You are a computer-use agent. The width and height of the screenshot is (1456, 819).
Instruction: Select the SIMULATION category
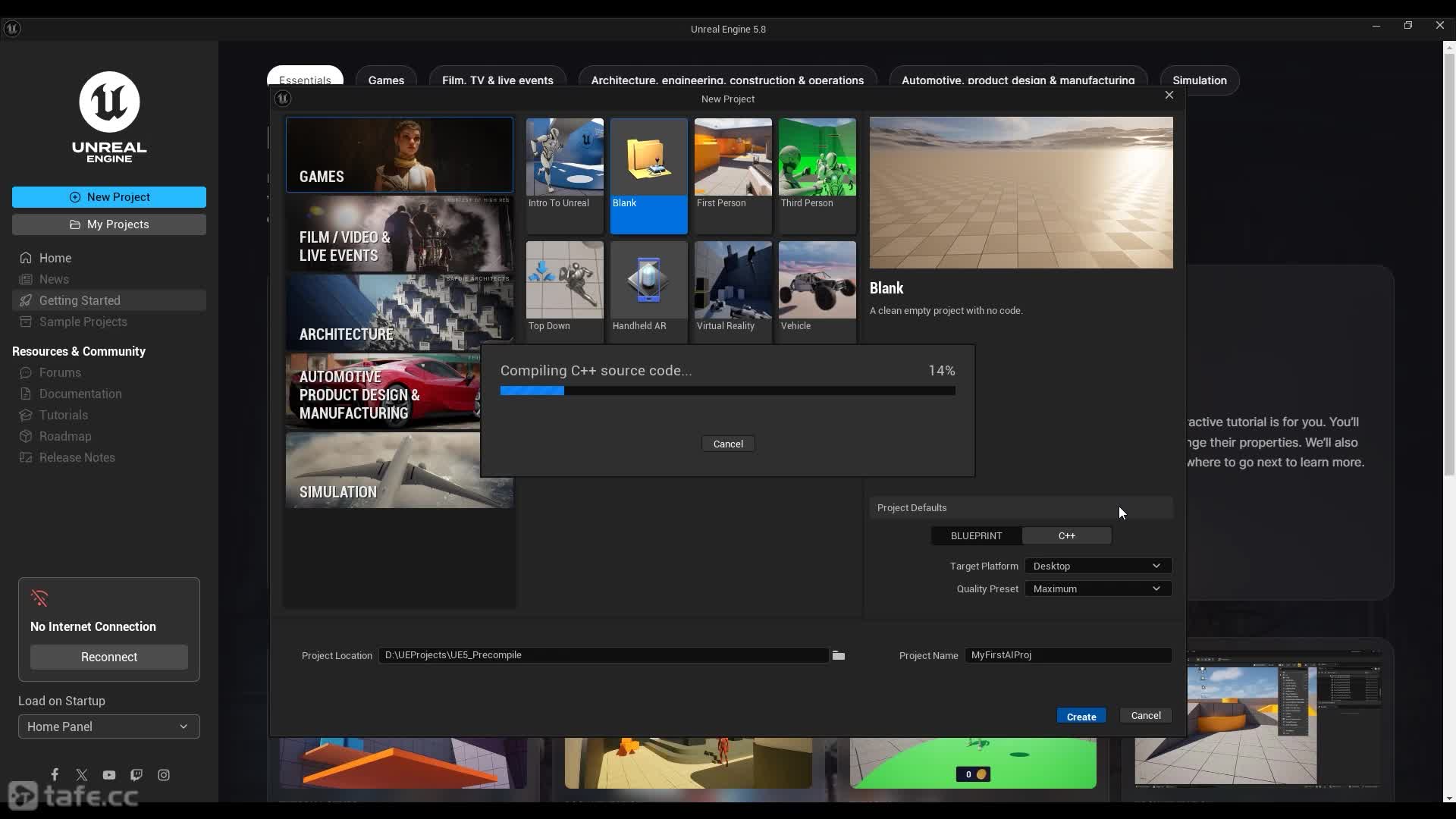[x=400, y=470]
